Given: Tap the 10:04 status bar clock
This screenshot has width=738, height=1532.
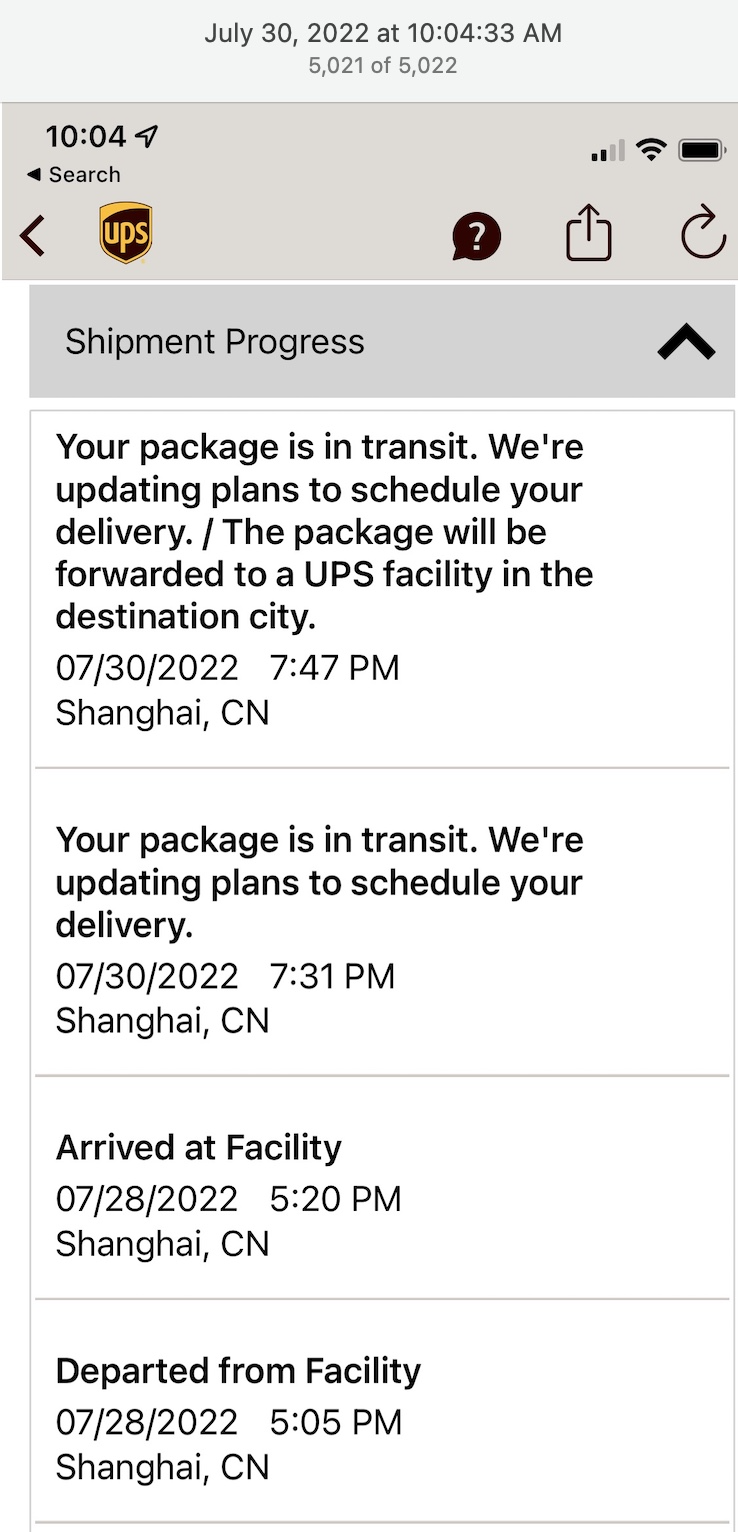Looking at the screenshot, I should point(86,136).
